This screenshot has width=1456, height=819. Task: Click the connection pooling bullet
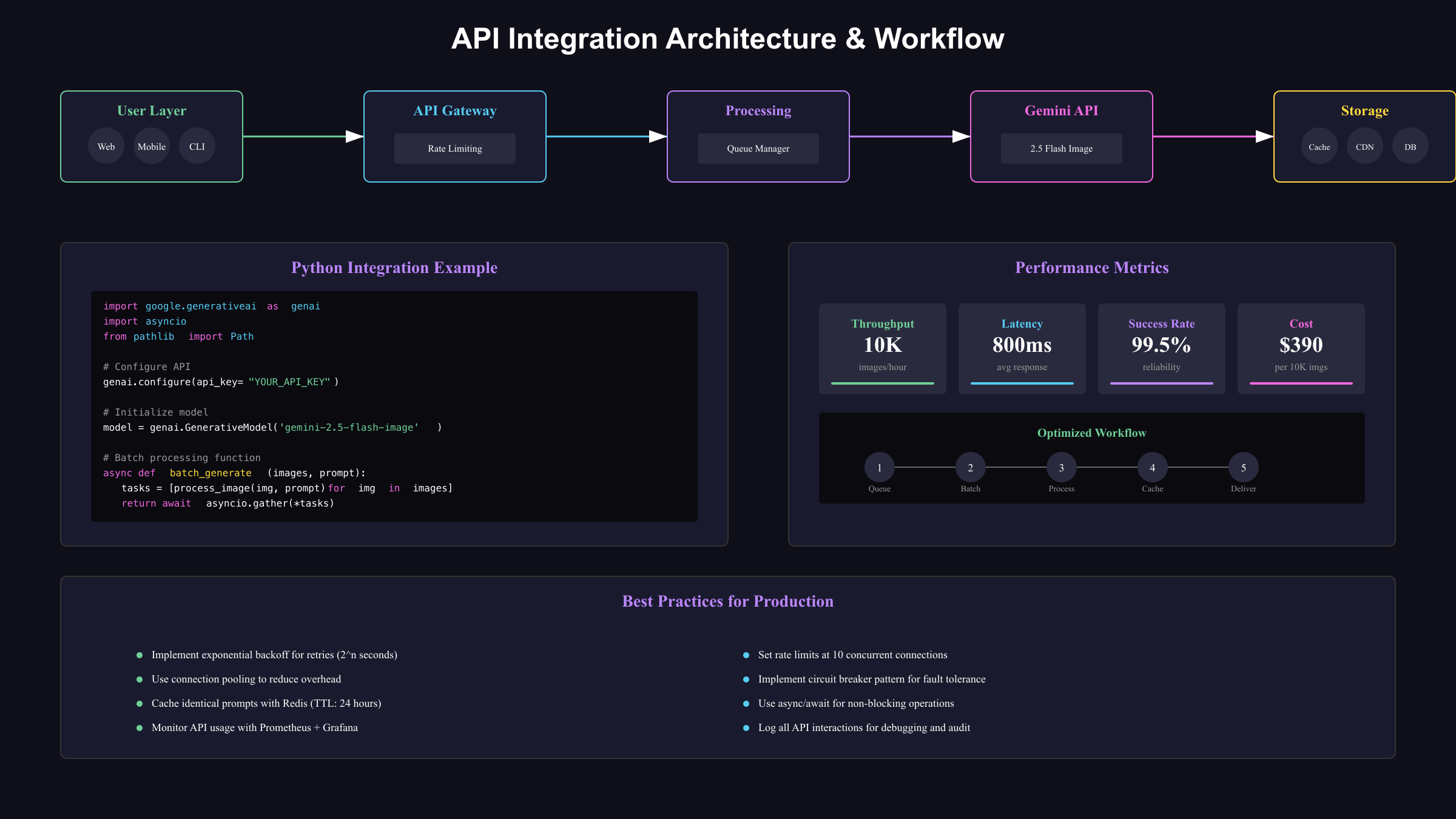239,679
